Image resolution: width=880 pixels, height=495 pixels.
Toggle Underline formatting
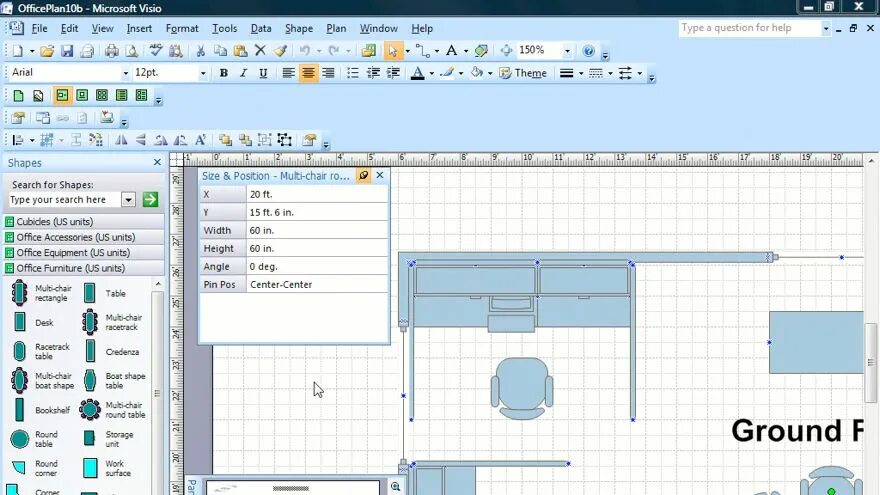pyautogui.click(x=263, y=73)
